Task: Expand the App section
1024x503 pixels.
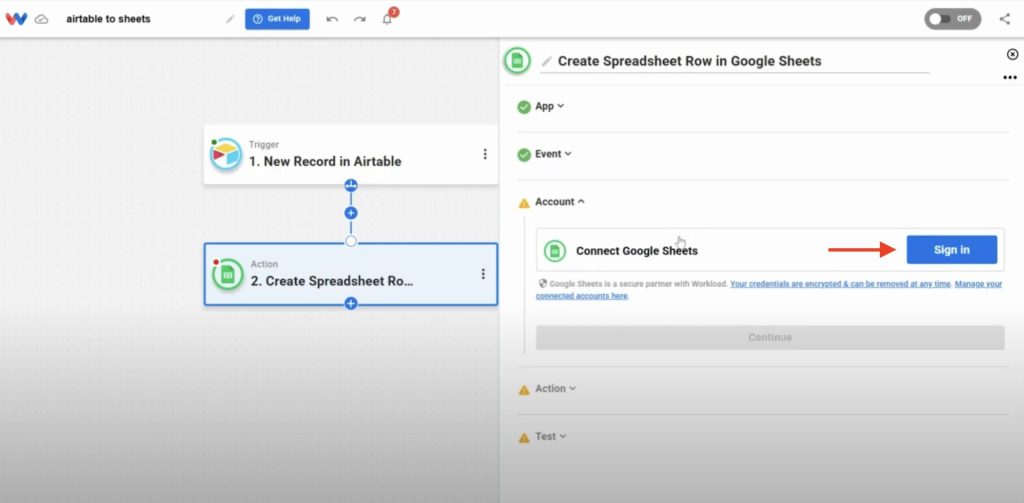Action: point(549,106)
